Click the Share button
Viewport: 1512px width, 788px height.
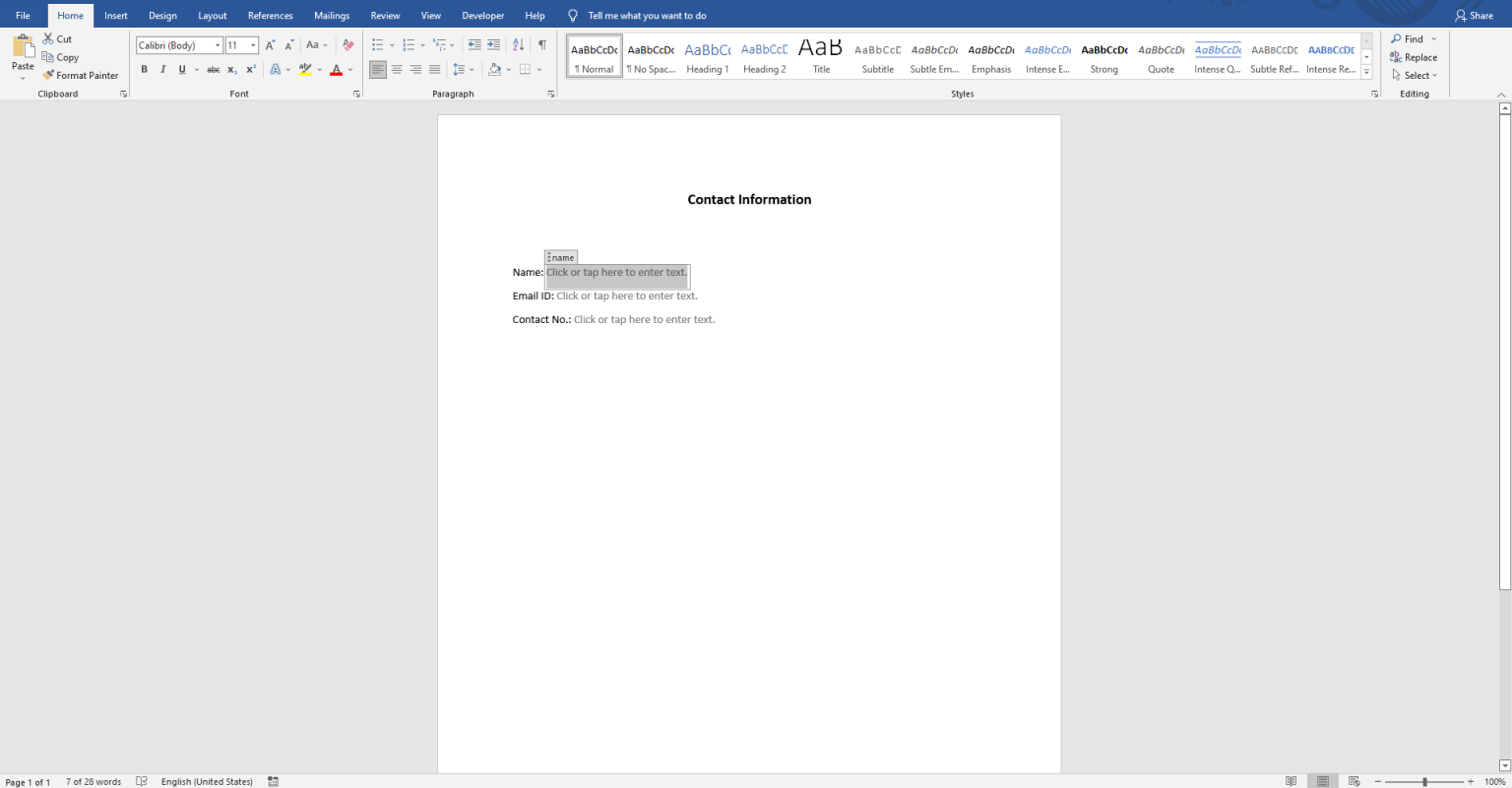coord(1474,16)
